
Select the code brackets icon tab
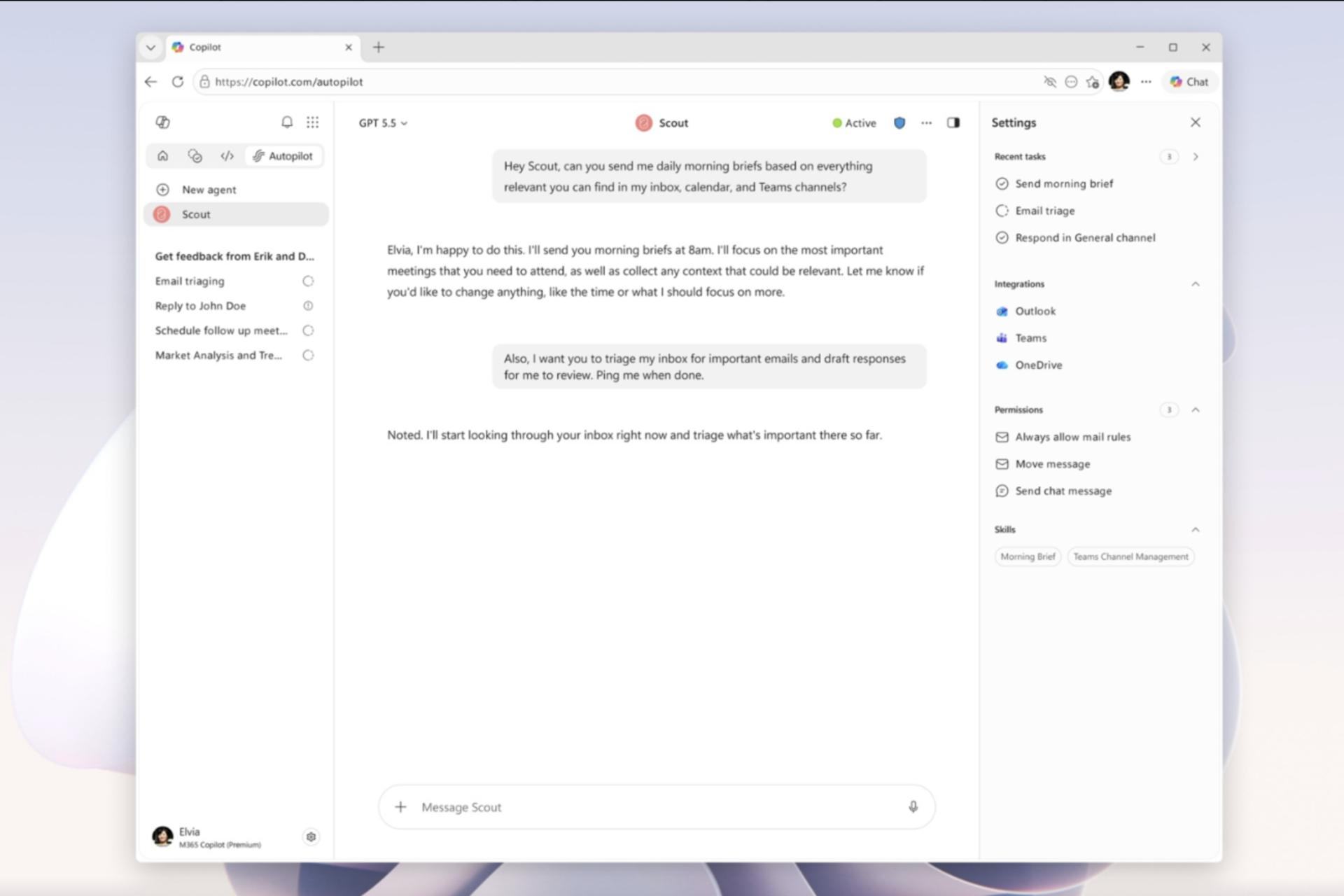[227, 155]
